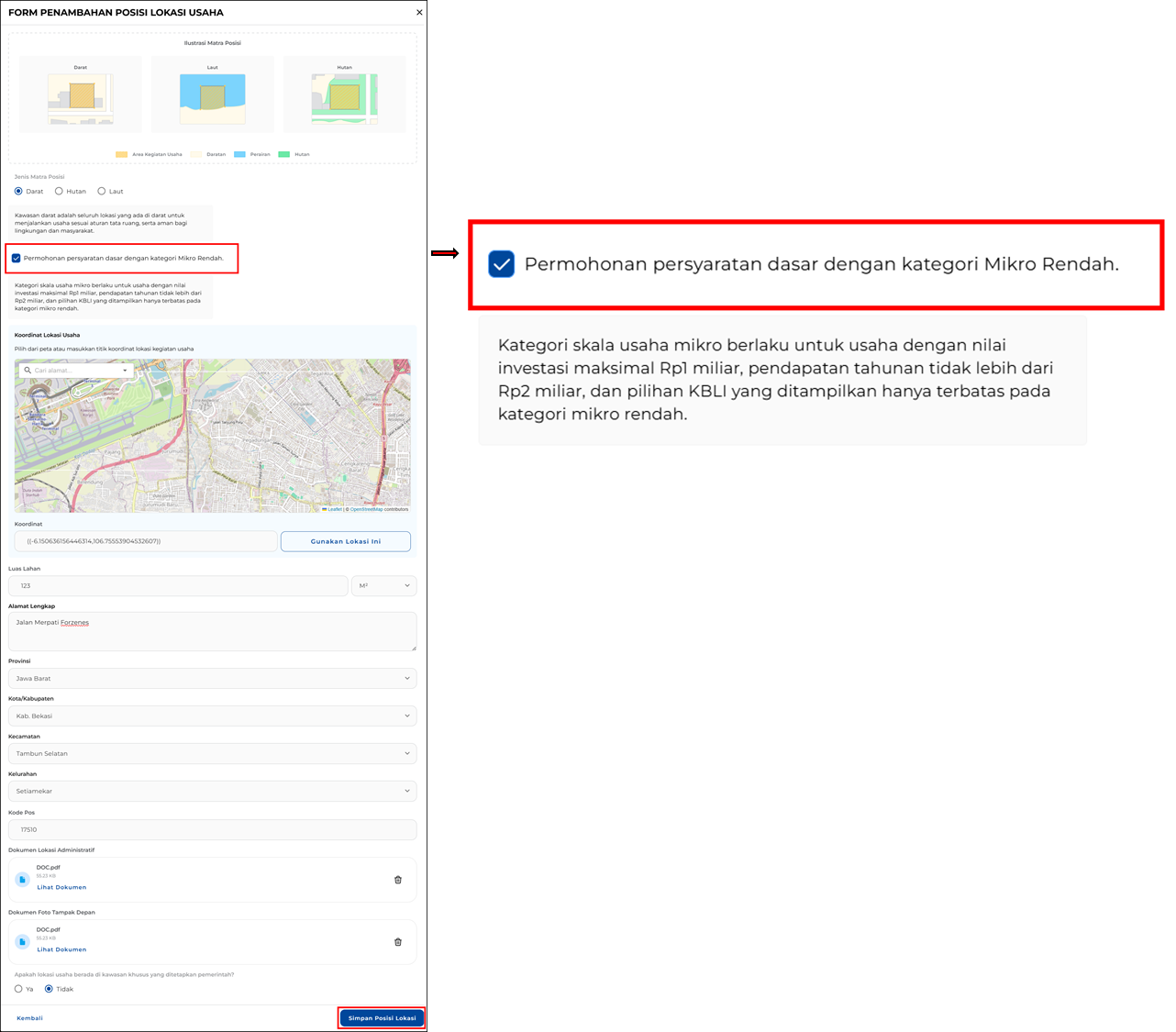The width and height of the screenshot is (1176, 1032).
Task: Click the yellow Area Kegiatan Usaha legend swatch
Action: click(121, 155)
